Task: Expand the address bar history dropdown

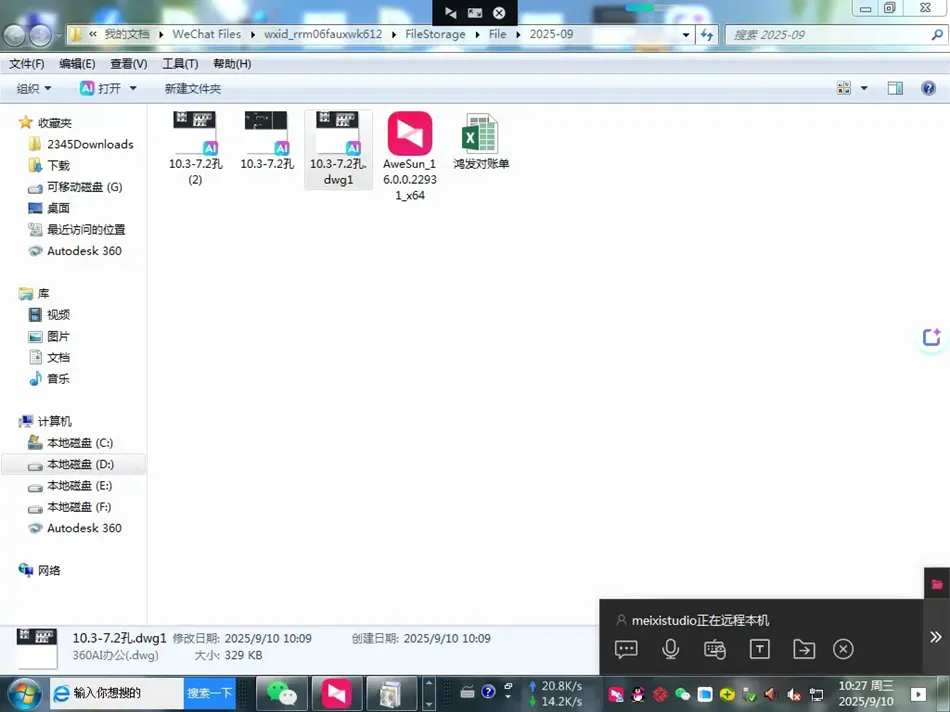Action: [686, 35]
